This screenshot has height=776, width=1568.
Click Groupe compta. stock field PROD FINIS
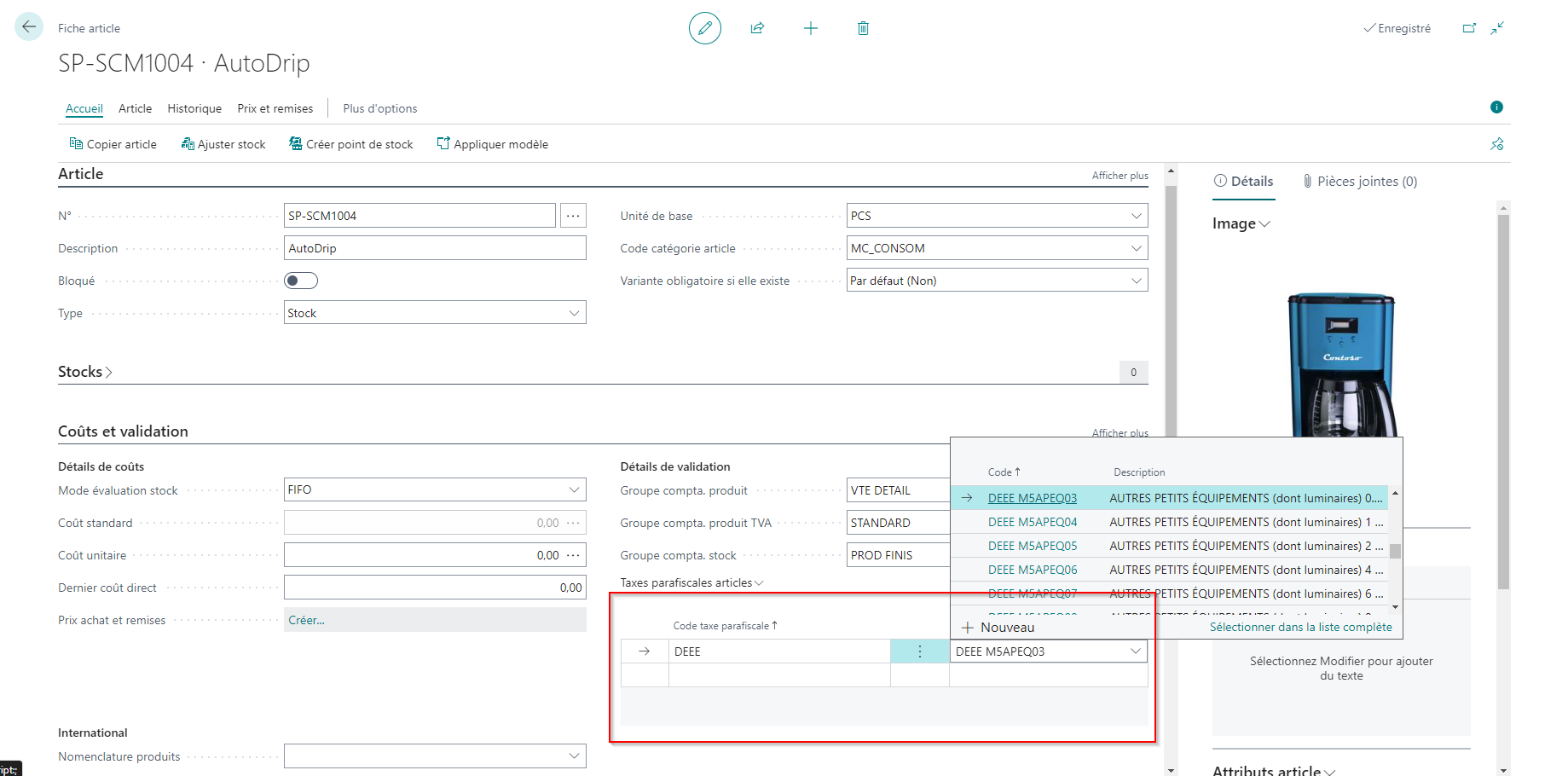click(x=899, y=555)
